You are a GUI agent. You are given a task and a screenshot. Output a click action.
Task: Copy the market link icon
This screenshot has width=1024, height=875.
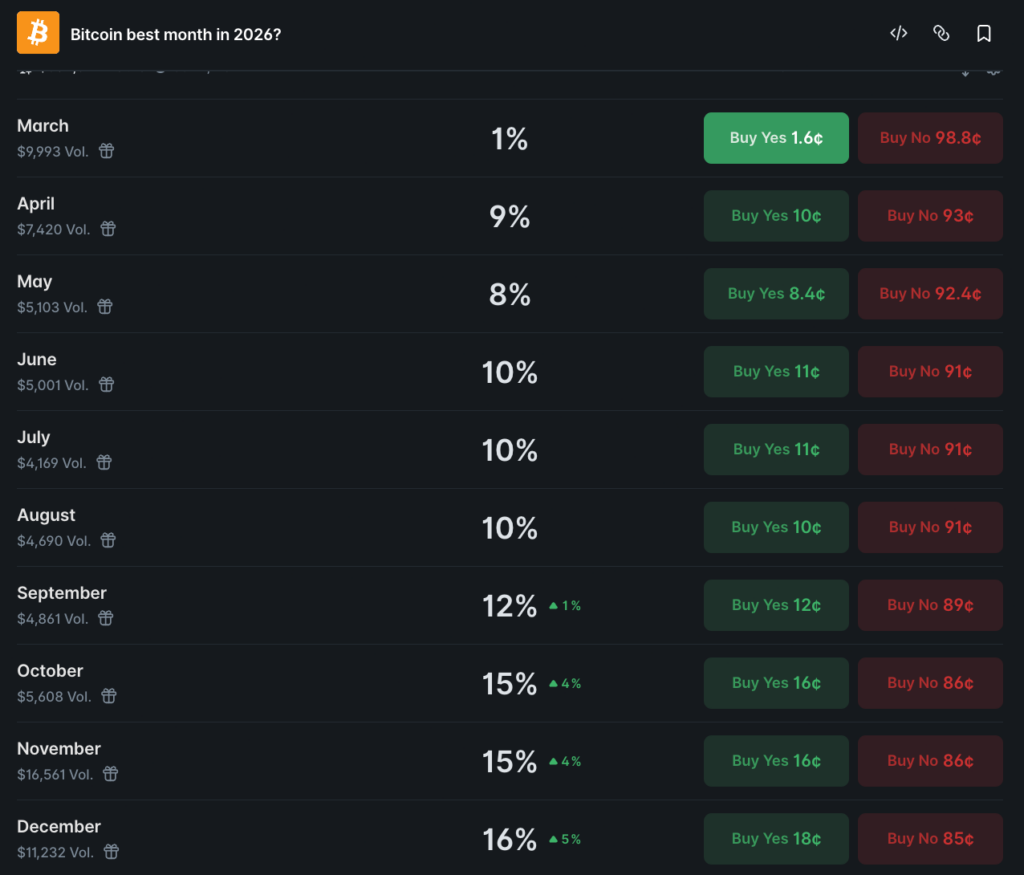point(941,32)
